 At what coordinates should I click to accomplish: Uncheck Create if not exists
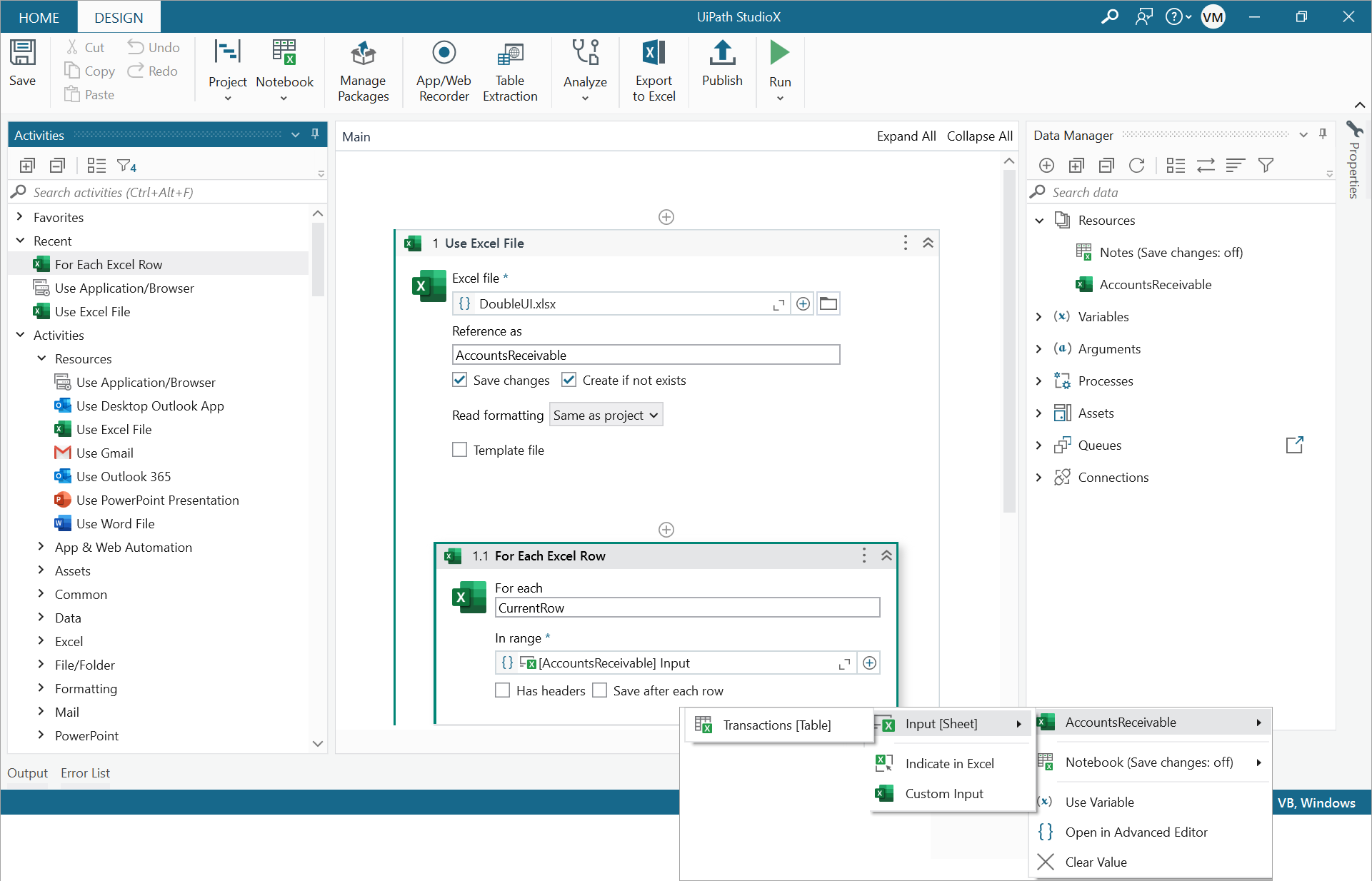point(569,380)
